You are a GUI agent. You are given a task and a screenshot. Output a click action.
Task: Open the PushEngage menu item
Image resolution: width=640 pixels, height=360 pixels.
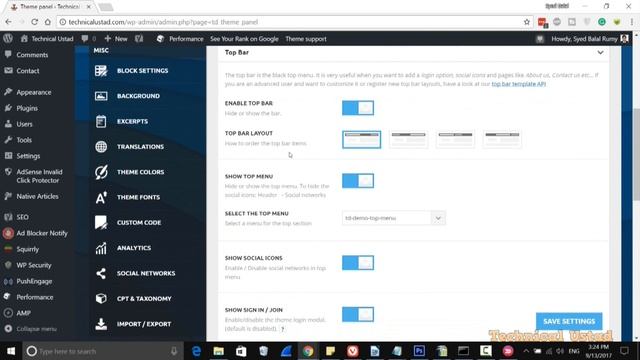[34, 281]
